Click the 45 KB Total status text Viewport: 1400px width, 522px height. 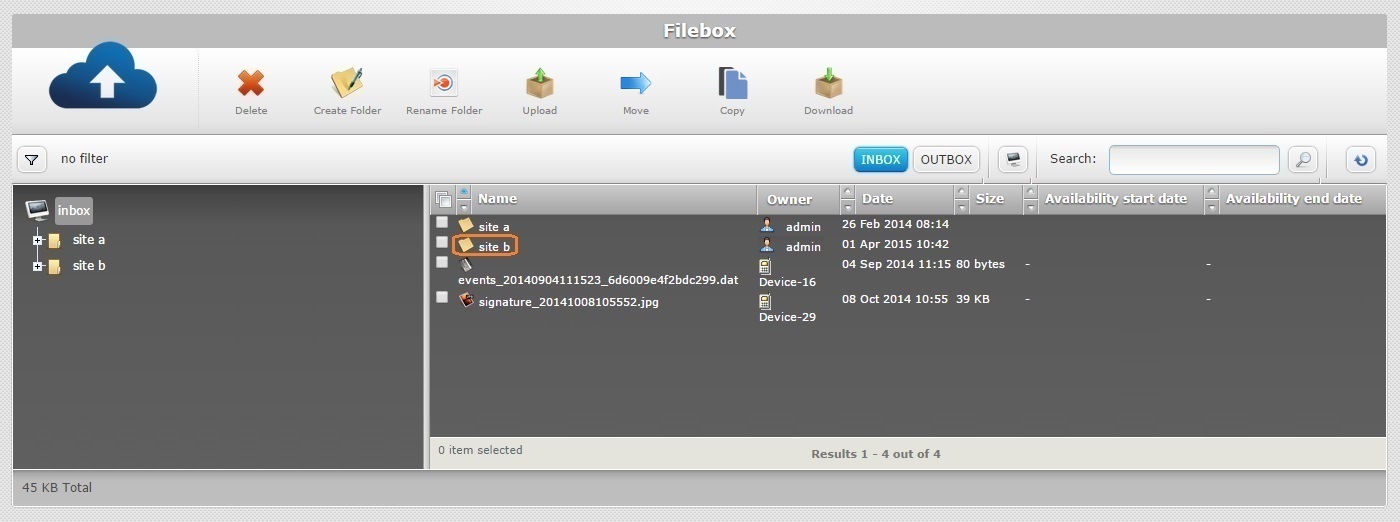pyautogui.click(x=57, y=488)
